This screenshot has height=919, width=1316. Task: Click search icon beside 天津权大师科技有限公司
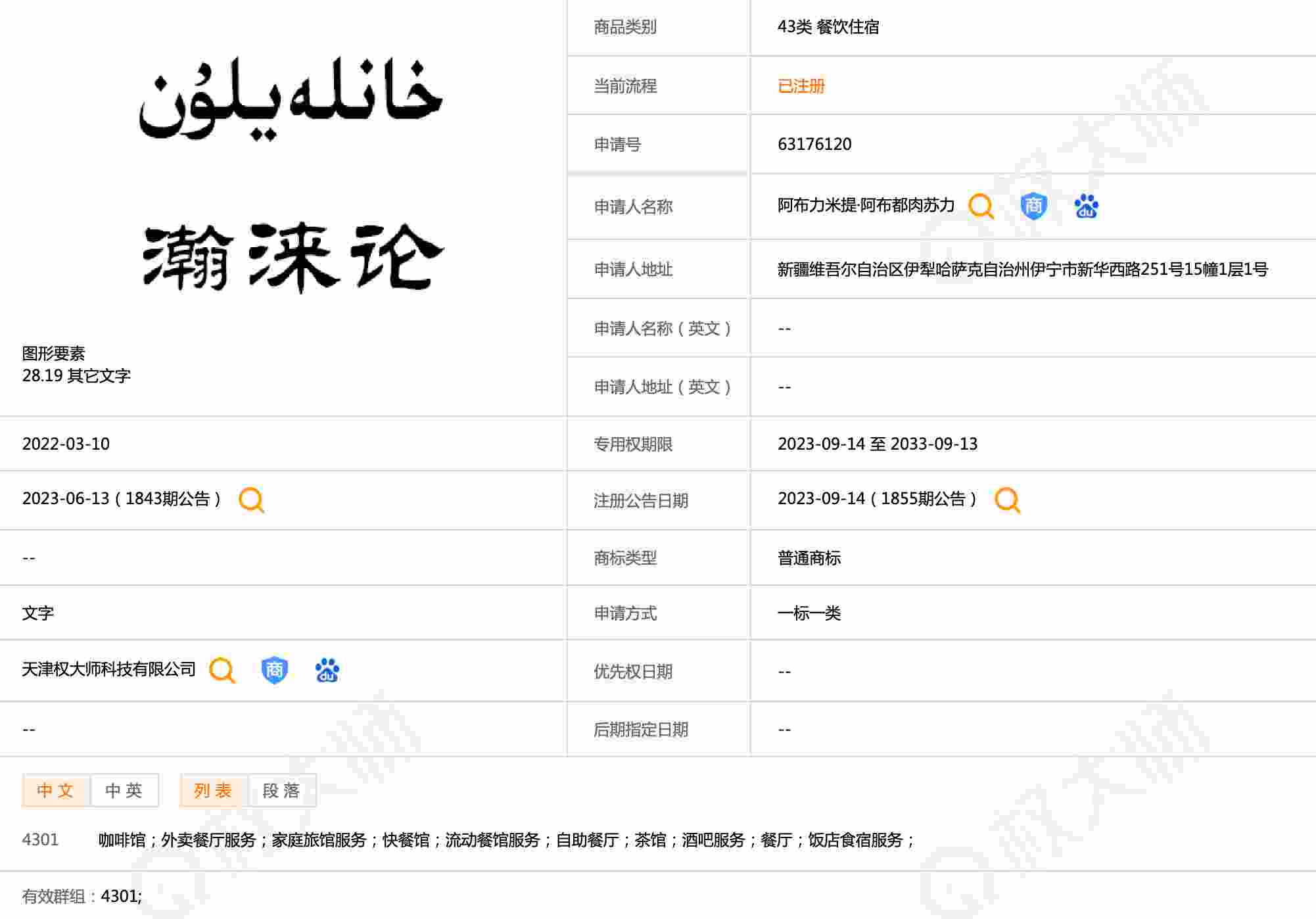222,671
